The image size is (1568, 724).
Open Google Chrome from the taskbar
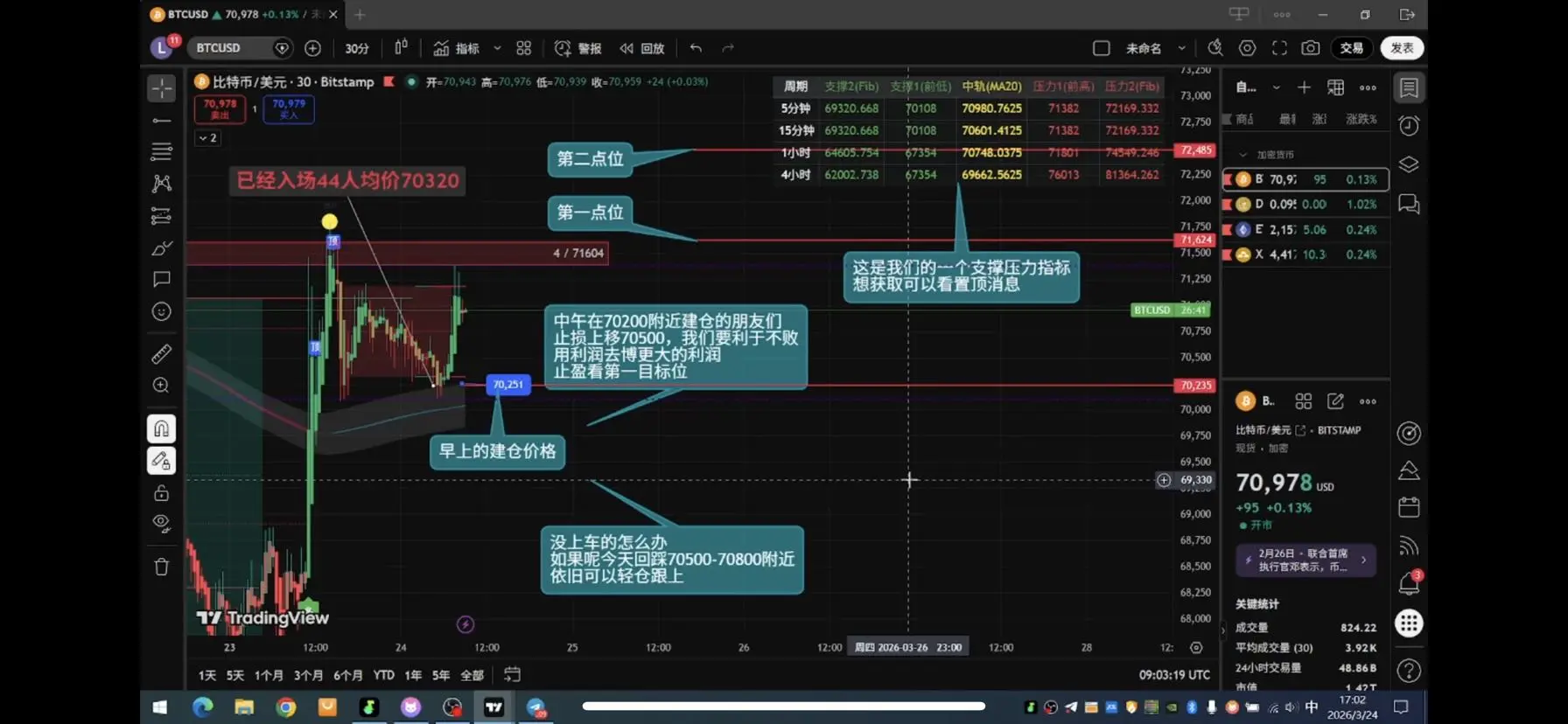point(285,707)
